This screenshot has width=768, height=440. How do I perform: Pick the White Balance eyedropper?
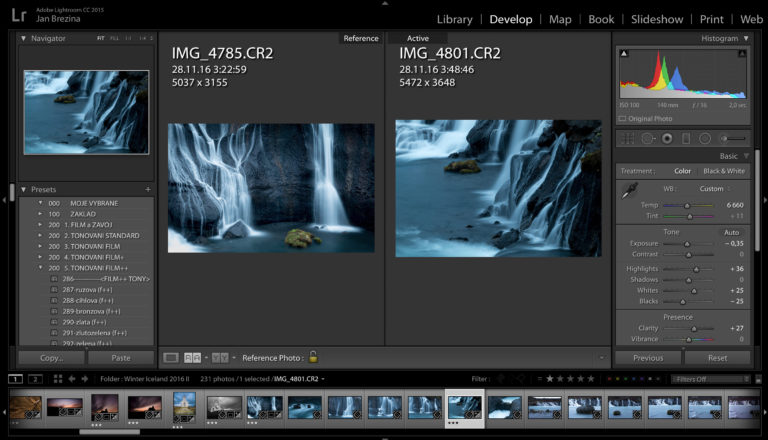coord(629,190)
